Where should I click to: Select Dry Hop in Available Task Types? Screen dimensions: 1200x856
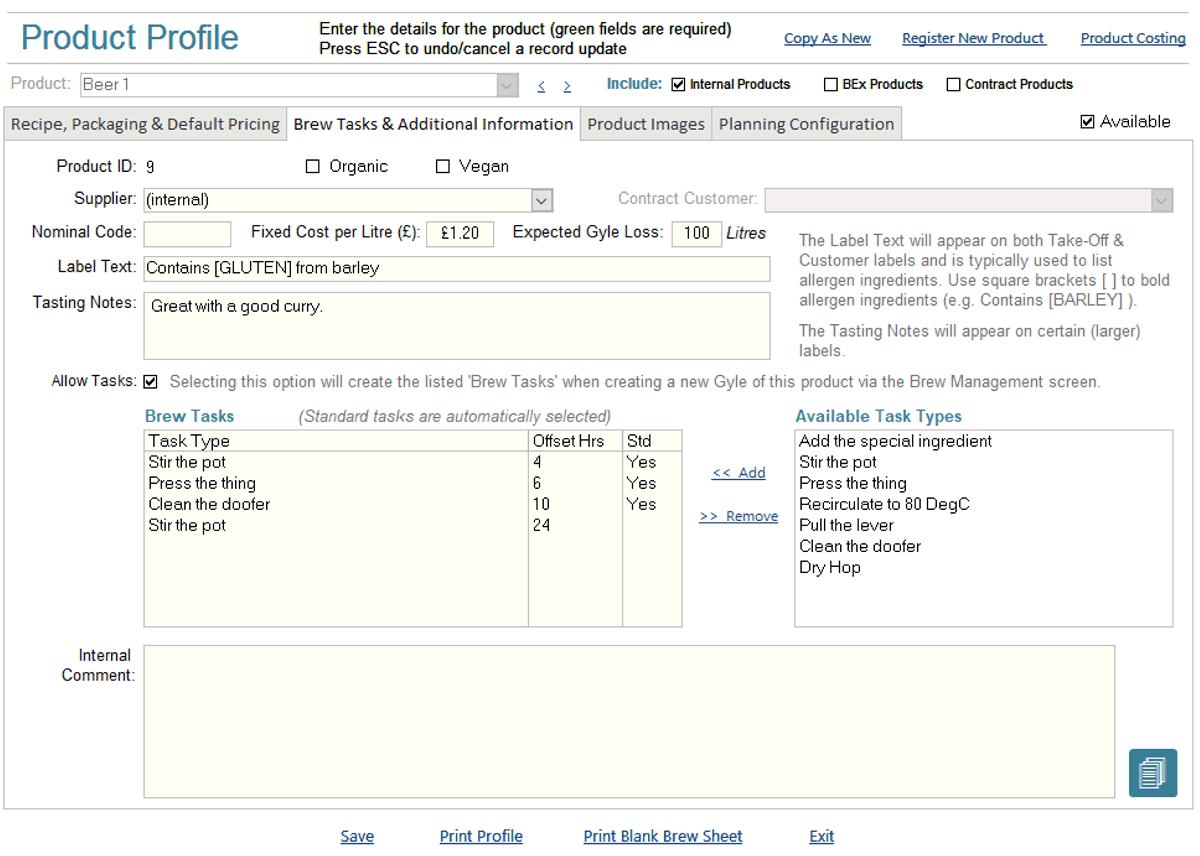point(829,567)
